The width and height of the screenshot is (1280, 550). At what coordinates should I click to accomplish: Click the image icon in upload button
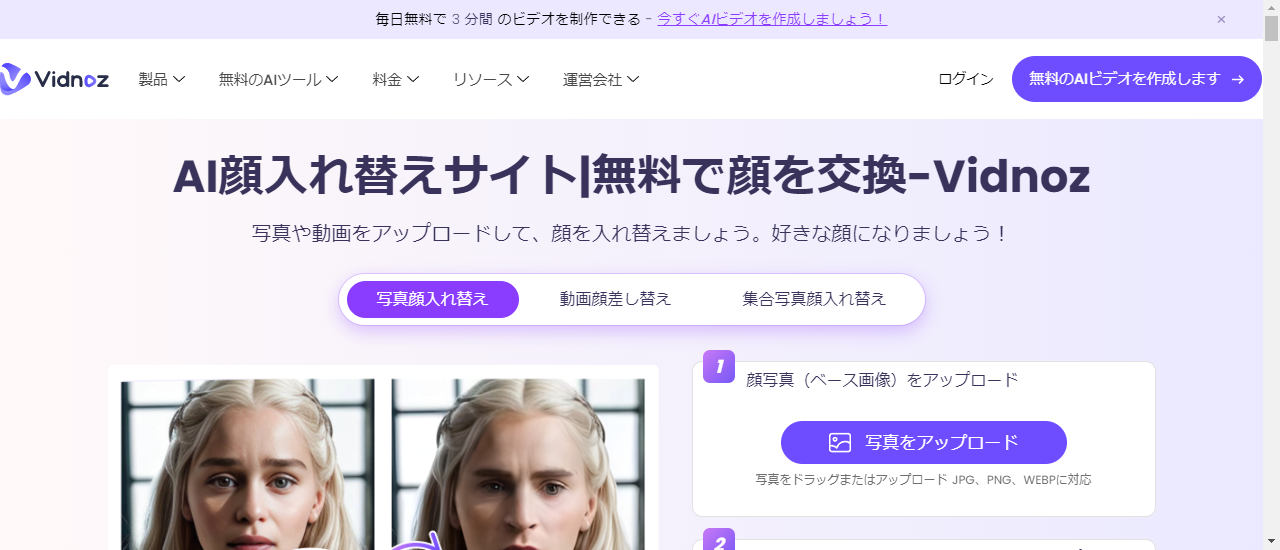pos(840,442)
